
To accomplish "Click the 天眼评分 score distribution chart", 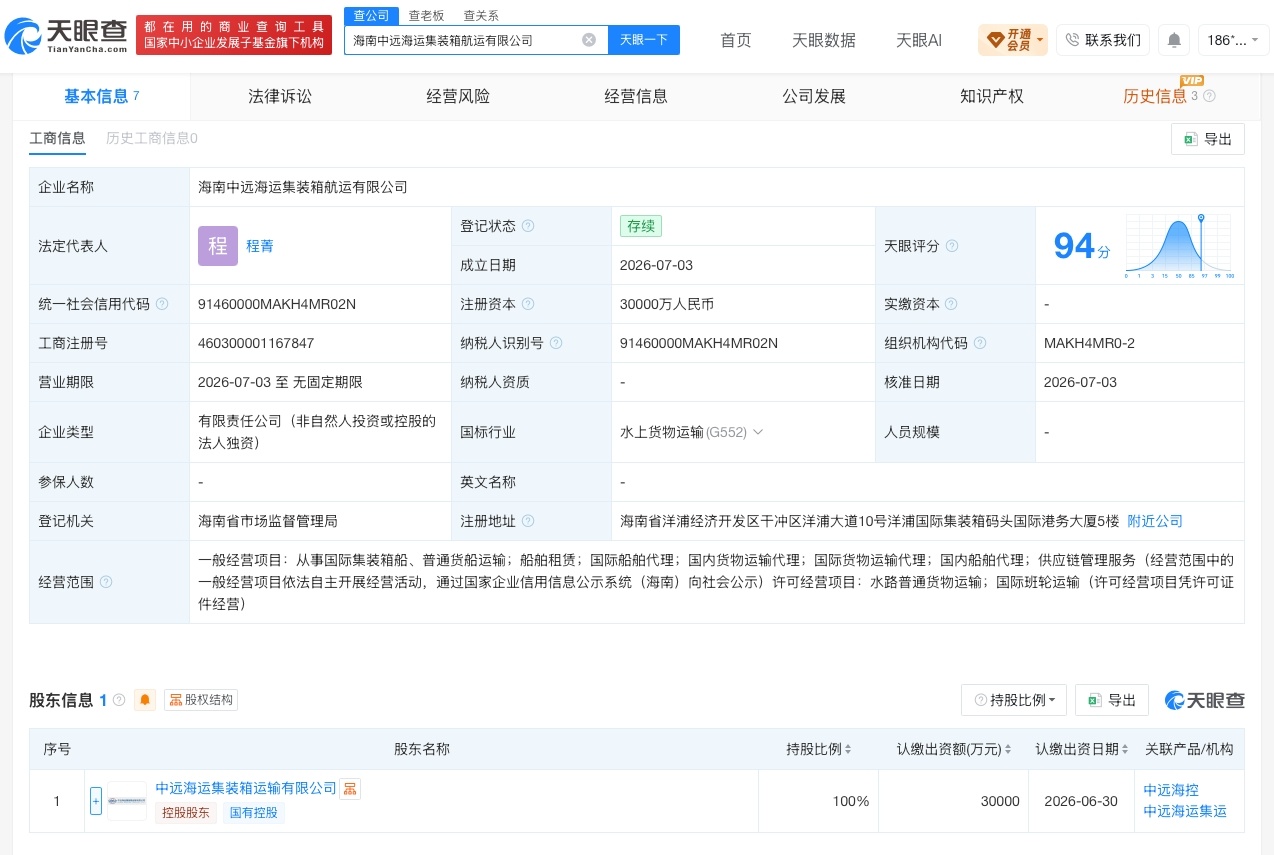I will pos(1180,246).
